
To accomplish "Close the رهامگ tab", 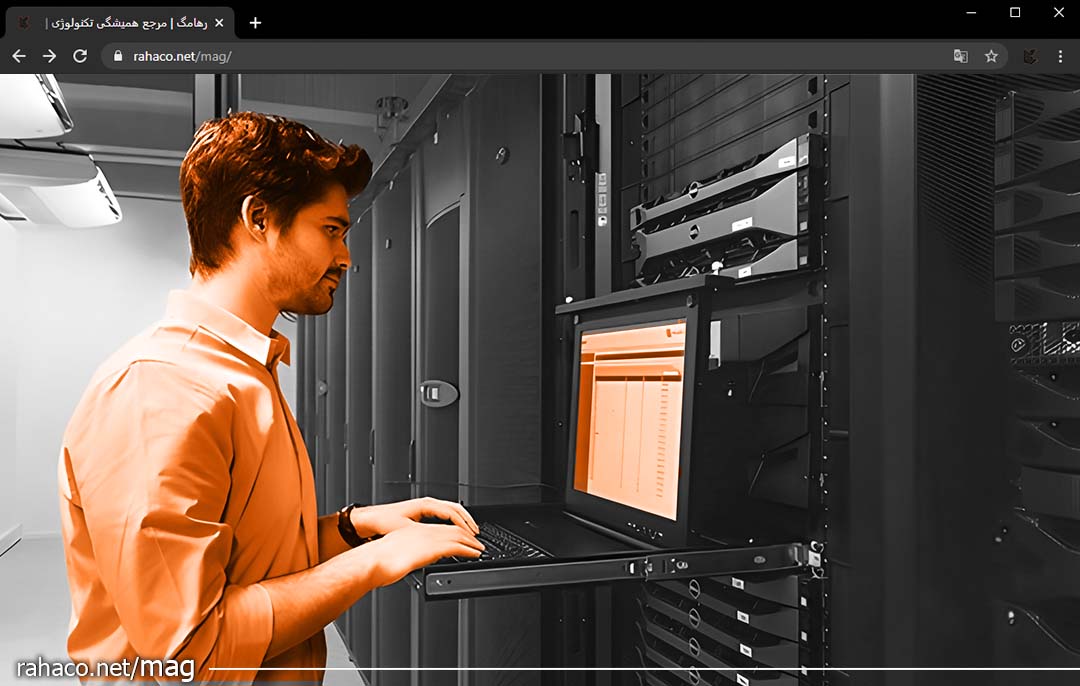I will click(219, 22).
